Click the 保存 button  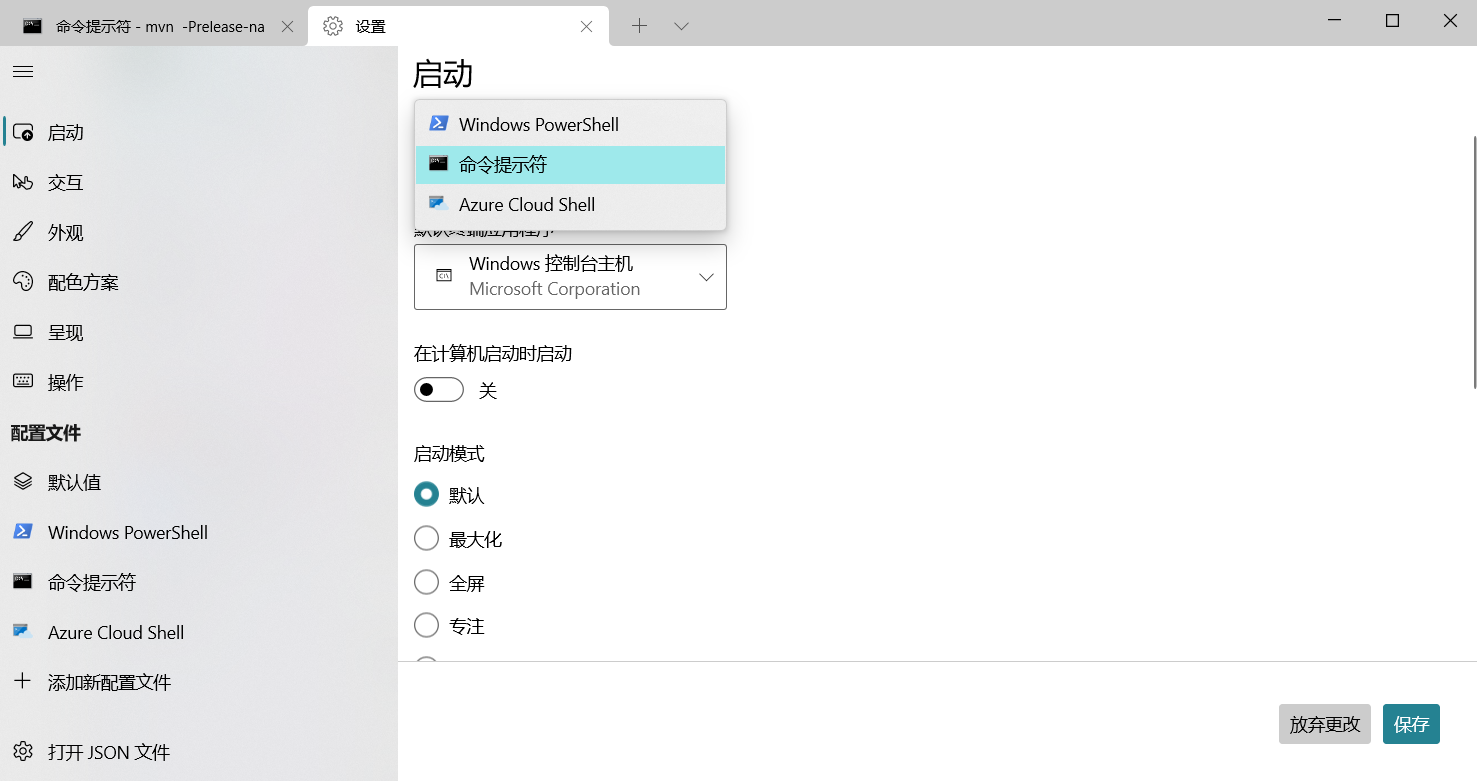point(1411,724)
